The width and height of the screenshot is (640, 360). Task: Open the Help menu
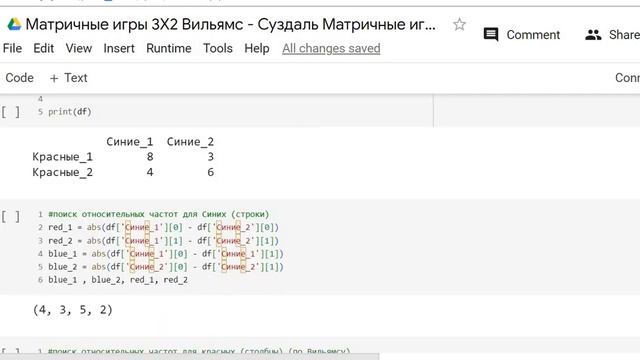(257, 48)
